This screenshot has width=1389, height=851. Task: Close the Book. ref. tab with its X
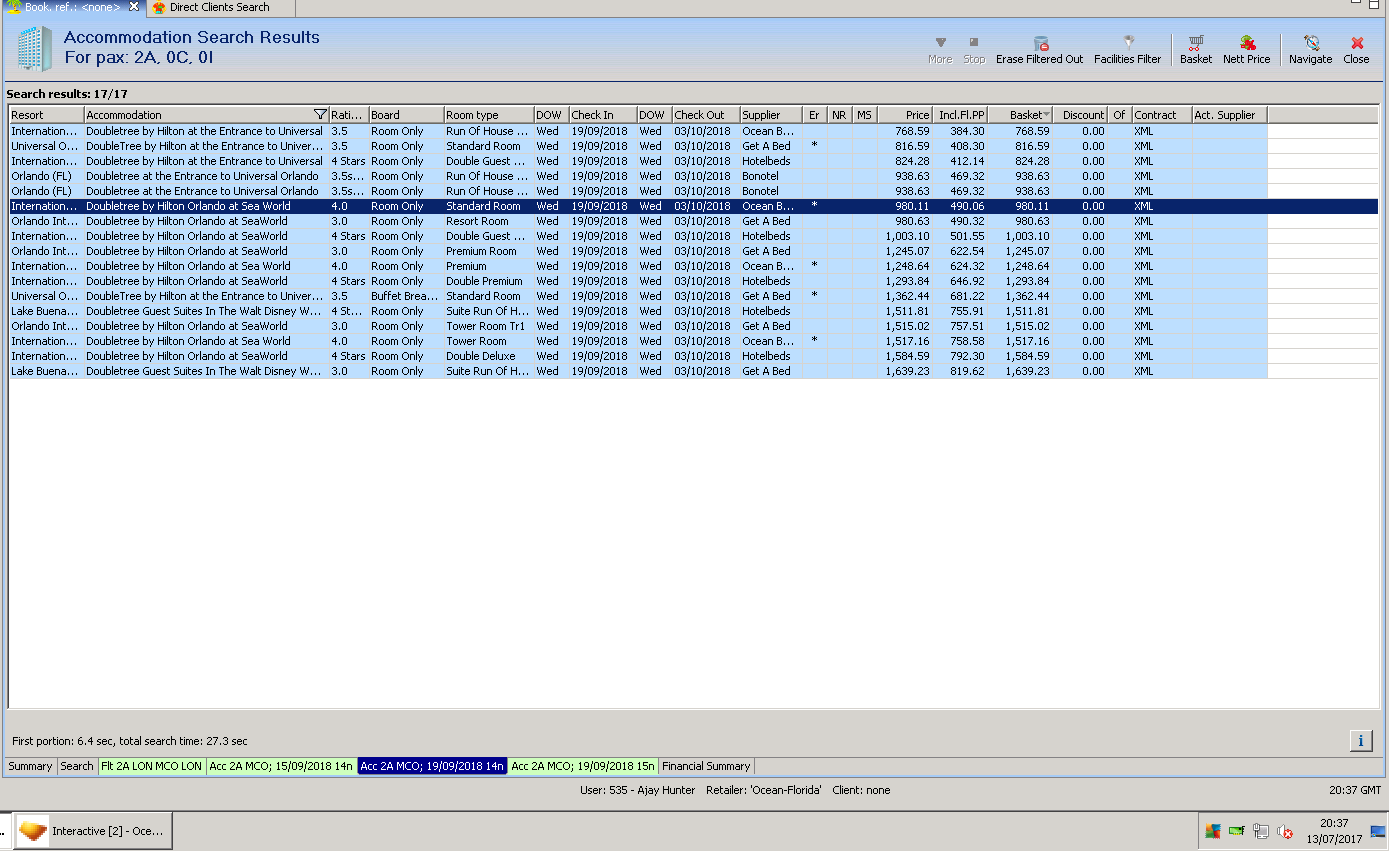click(134, 7)
